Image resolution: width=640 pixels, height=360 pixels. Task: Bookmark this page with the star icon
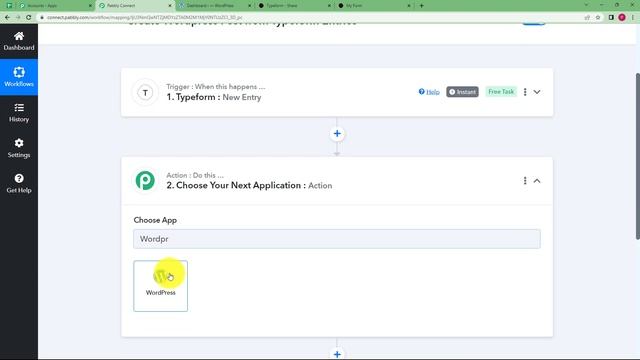point(598,18)
